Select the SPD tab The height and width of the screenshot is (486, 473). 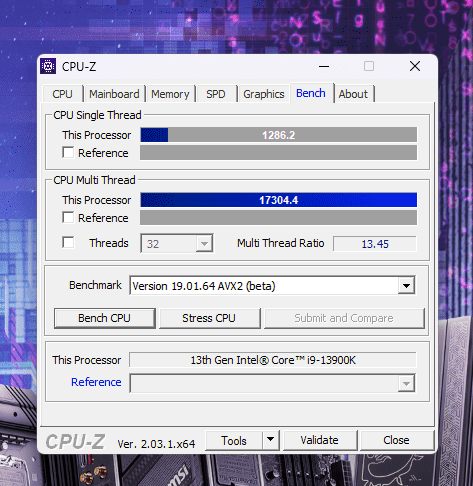pyautogui.click(x=216, y=94)
